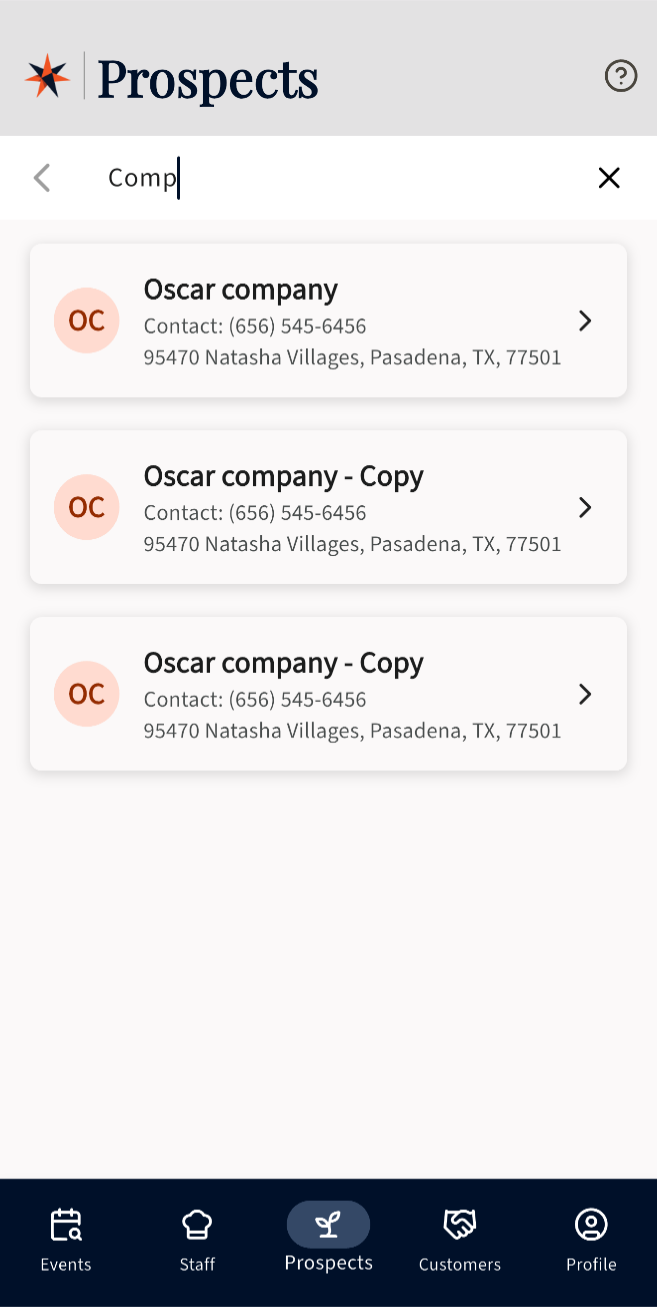Clear the search text with X
657x1307 pixels.
(x=609, y=178)
